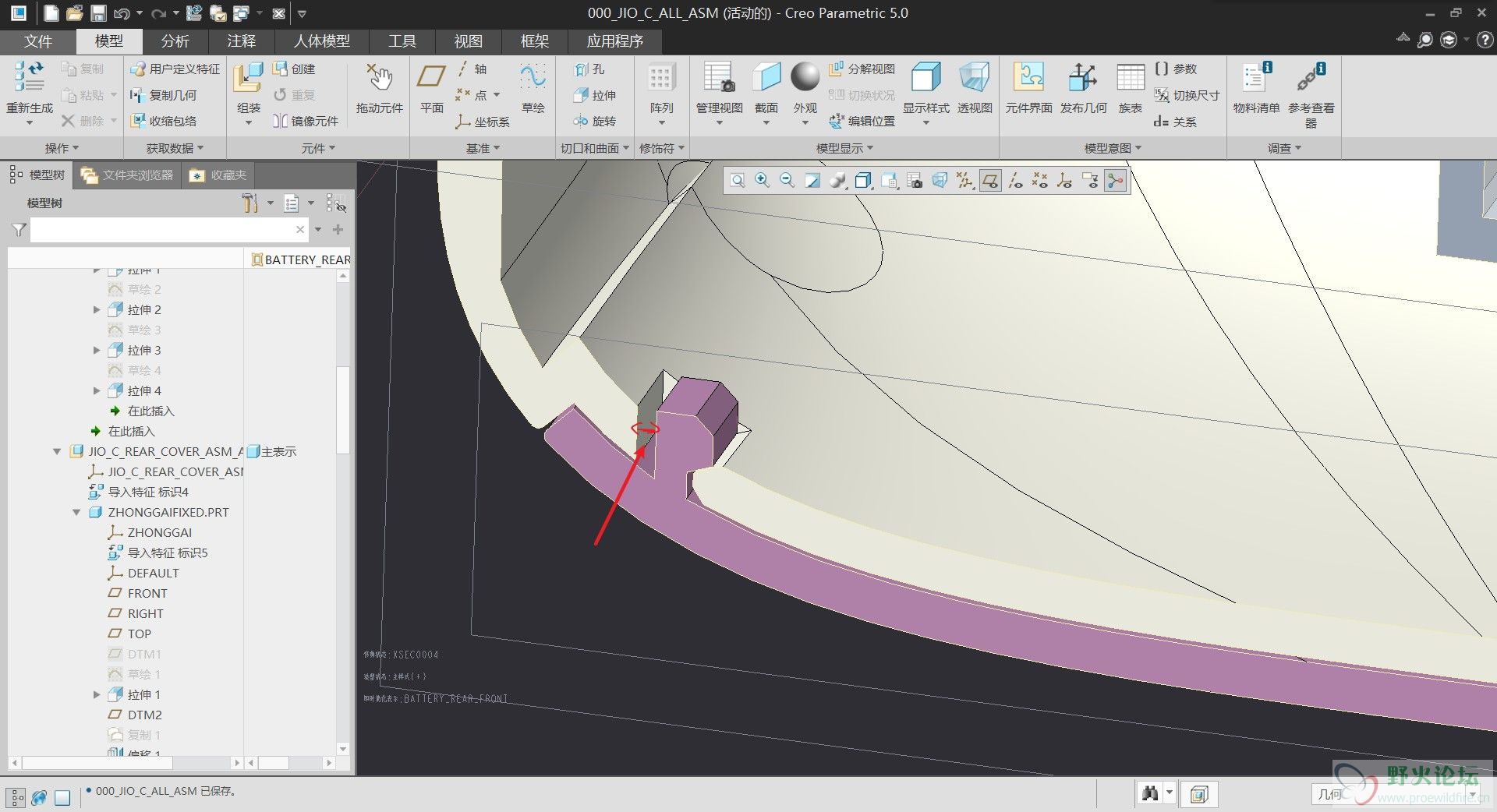
Task: Toggle datum axis display in graphics toolbar
Action: click(x=1015, y=181)
